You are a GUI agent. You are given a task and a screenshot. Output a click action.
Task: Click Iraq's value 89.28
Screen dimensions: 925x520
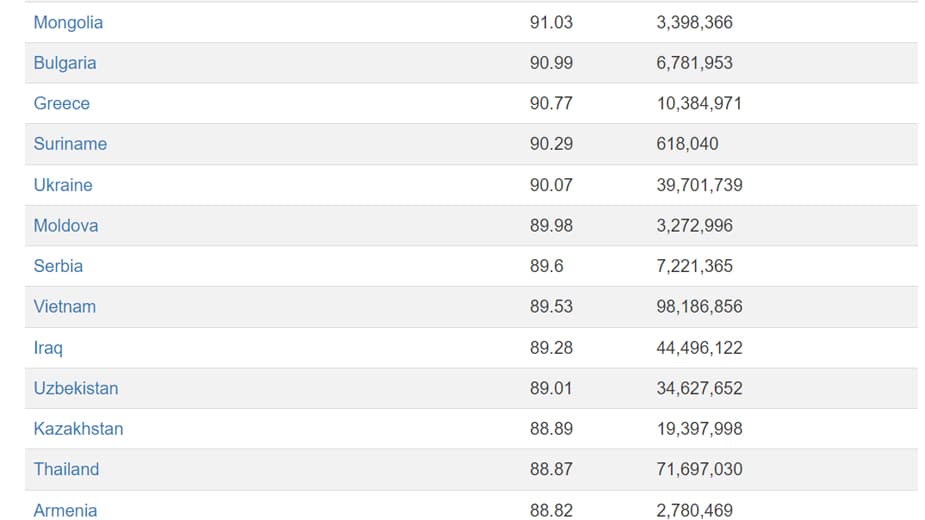click(551, 348)
